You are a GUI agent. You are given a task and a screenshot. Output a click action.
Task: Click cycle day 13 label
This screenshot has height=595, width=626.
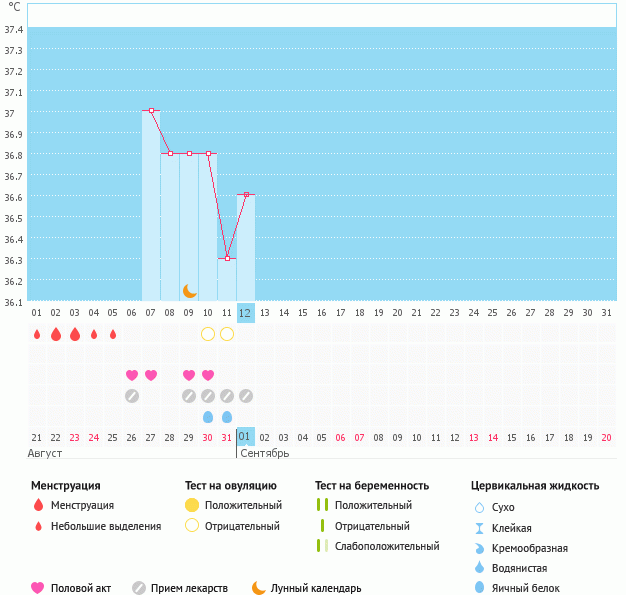(265, 313)
